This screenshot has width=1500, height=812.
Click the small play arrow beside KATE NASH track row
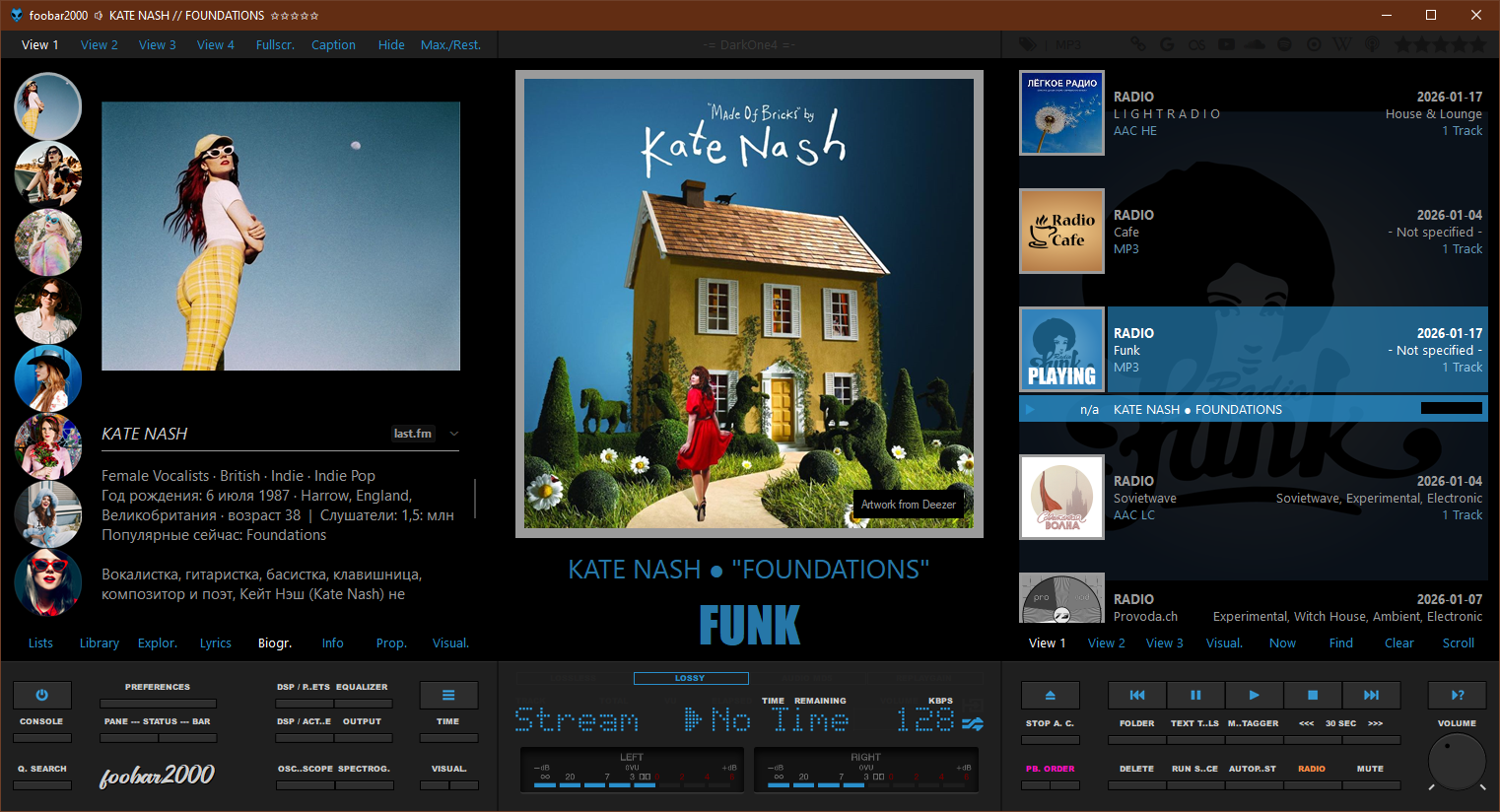(1030, 409)
